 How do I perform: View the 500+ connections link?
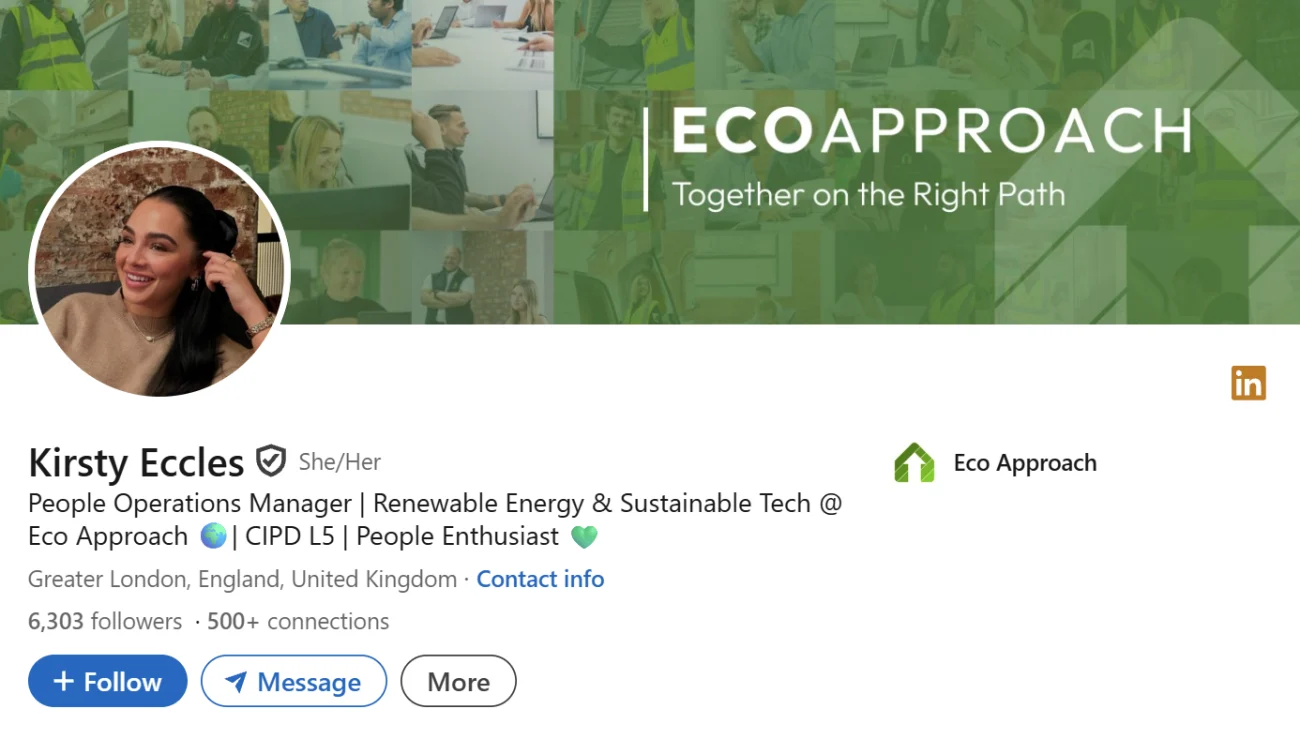point(298,621)
